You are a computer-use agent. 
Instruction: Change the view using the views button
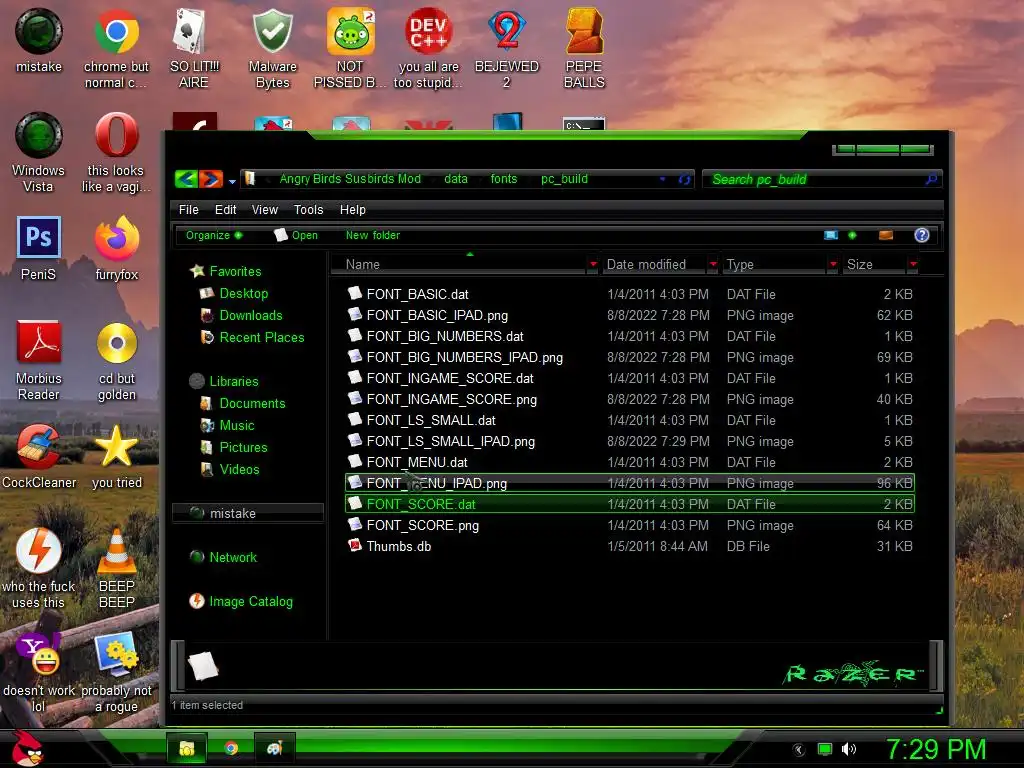831,235
